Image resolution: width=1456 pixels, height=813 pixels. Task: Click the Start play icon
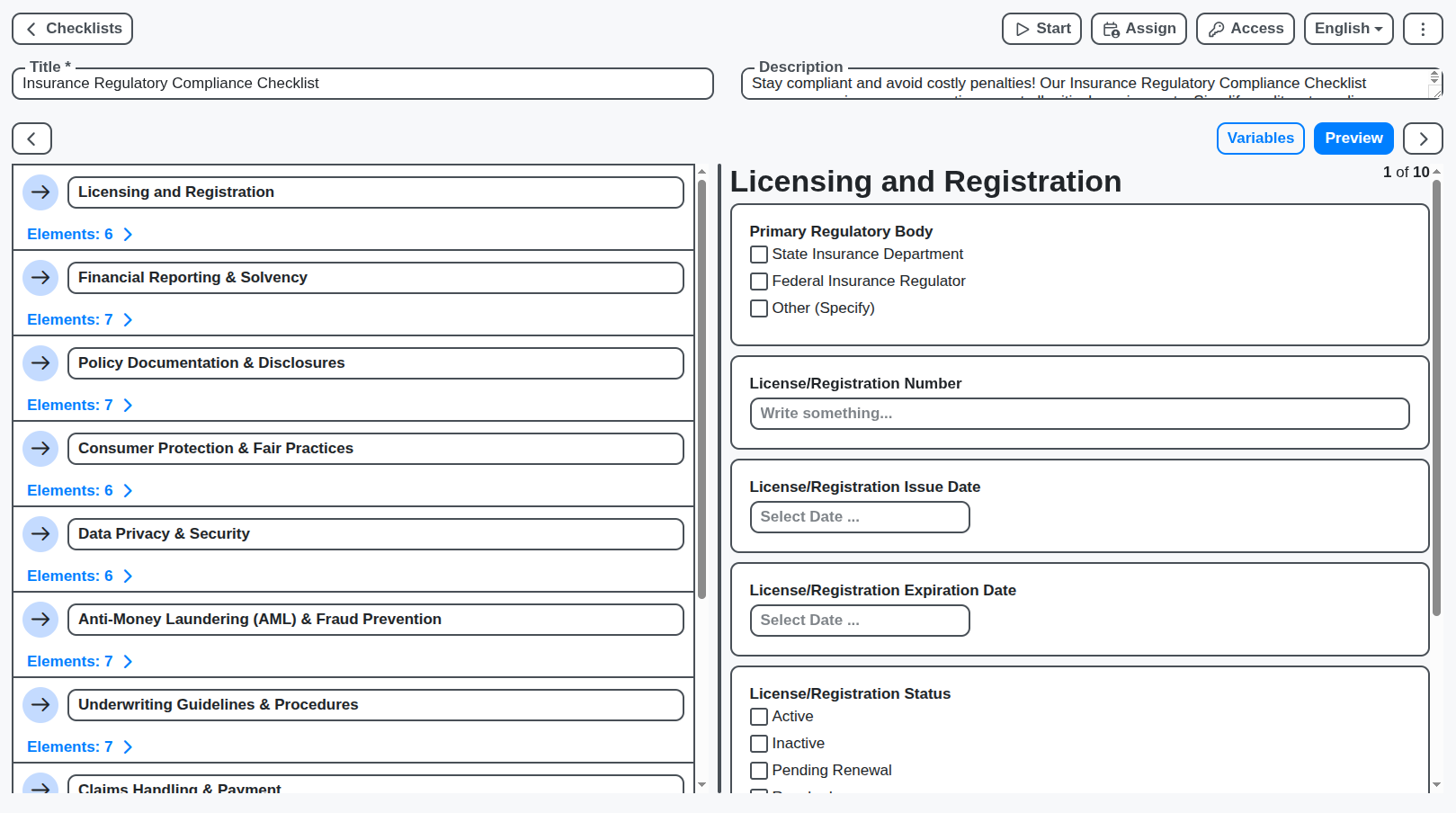tap(1024, 28)
